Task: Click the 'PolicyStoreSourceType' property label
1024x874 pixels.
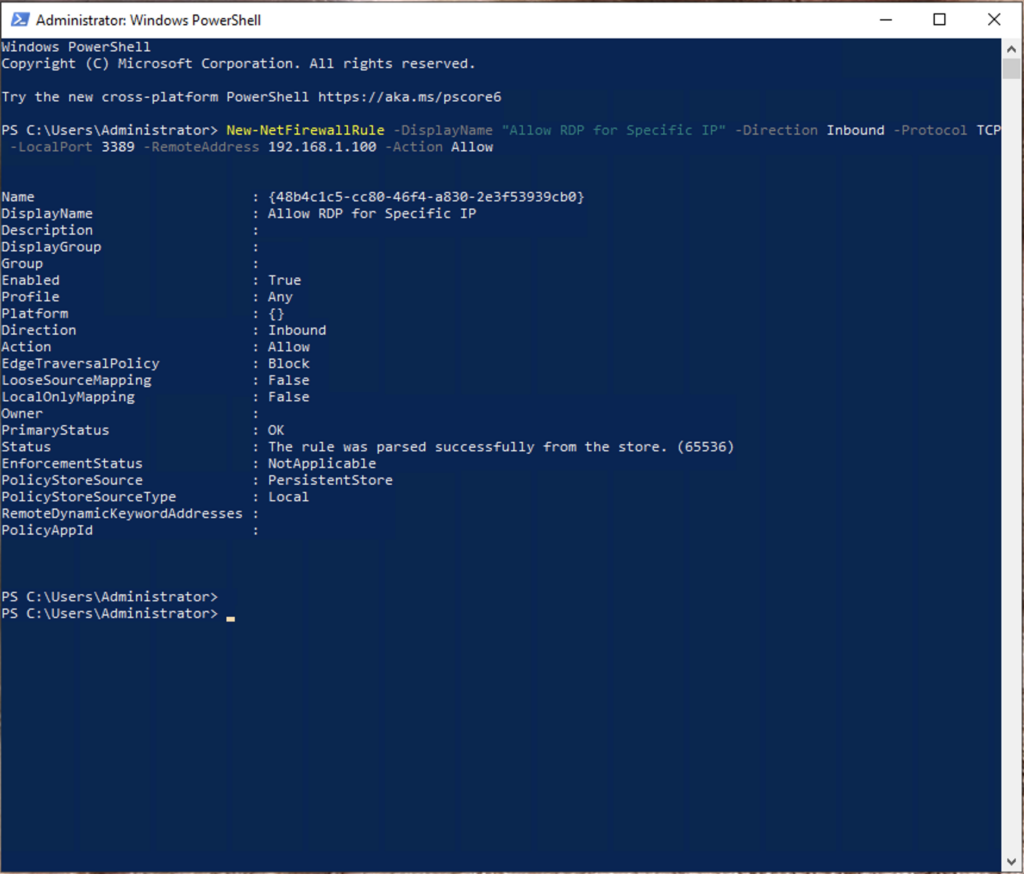Action: (x=89, y=496)
